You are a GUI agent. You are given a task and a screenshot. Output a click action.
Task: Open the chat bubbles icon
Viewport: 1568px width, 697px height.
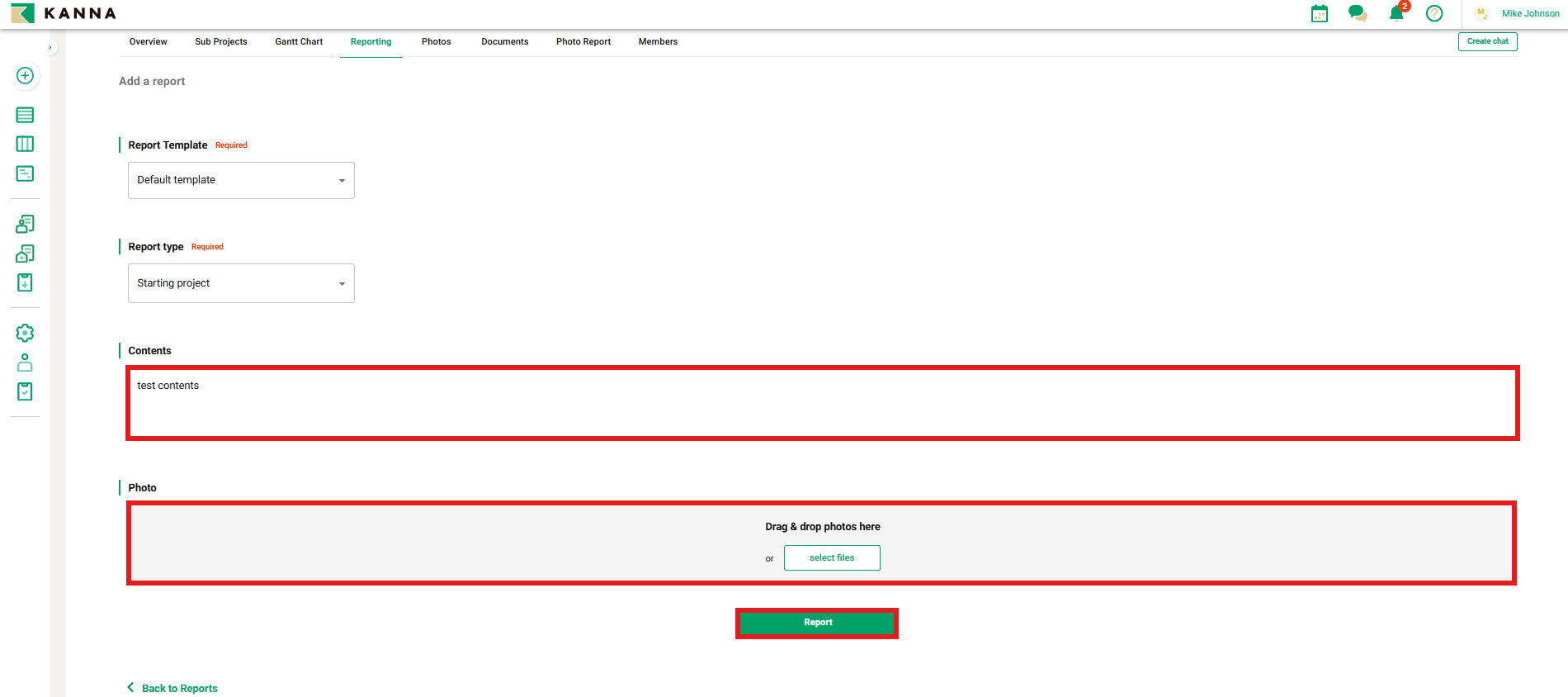1358,13
